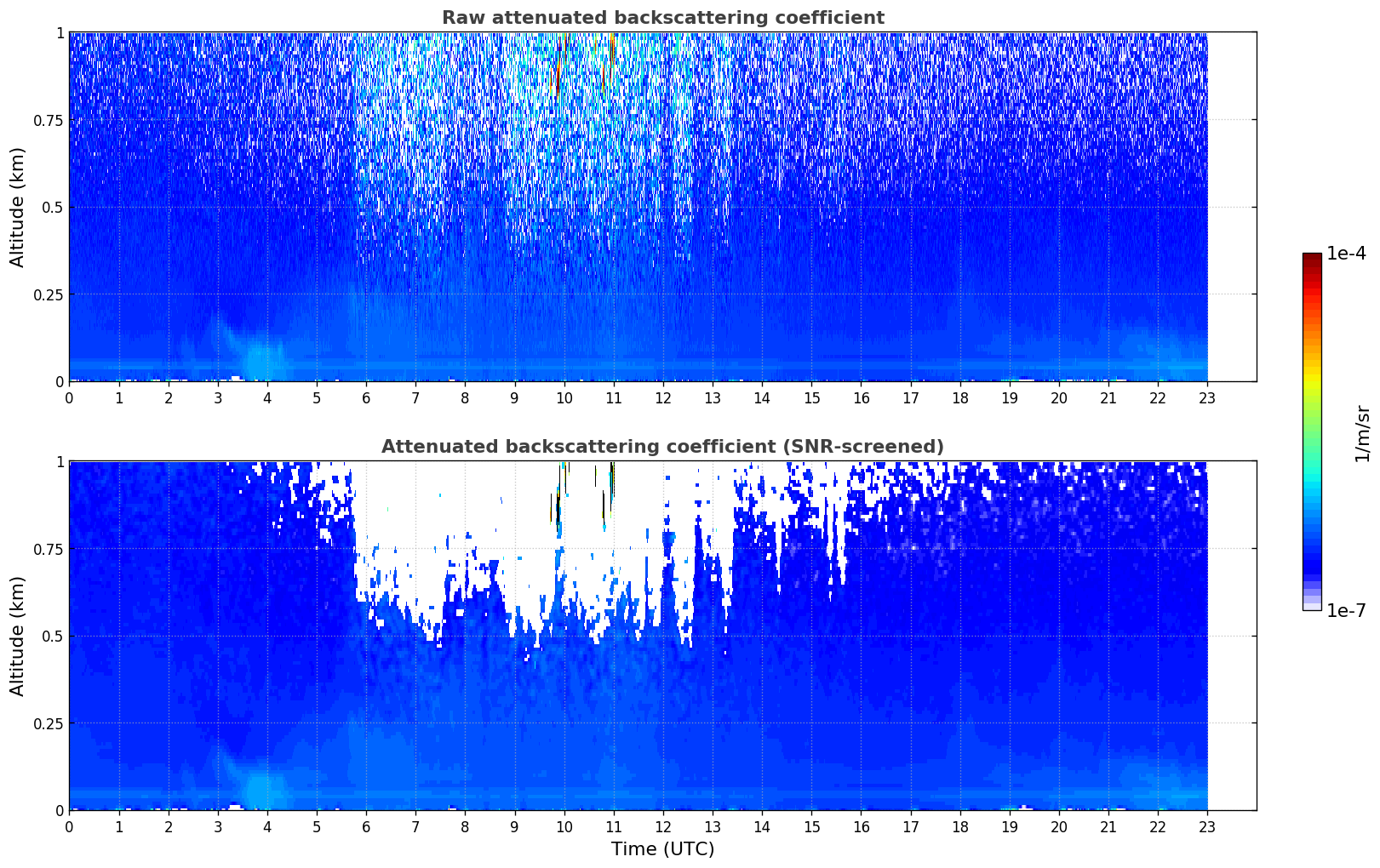
Task: Pick the white bottom end of the colorbar
Action: point(1311,606)
